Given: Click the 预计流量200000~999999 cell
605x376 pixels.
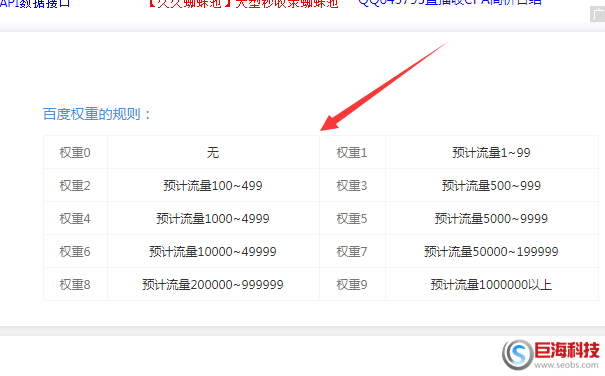Looking at the screenshot, I should (x=213, y=285).
